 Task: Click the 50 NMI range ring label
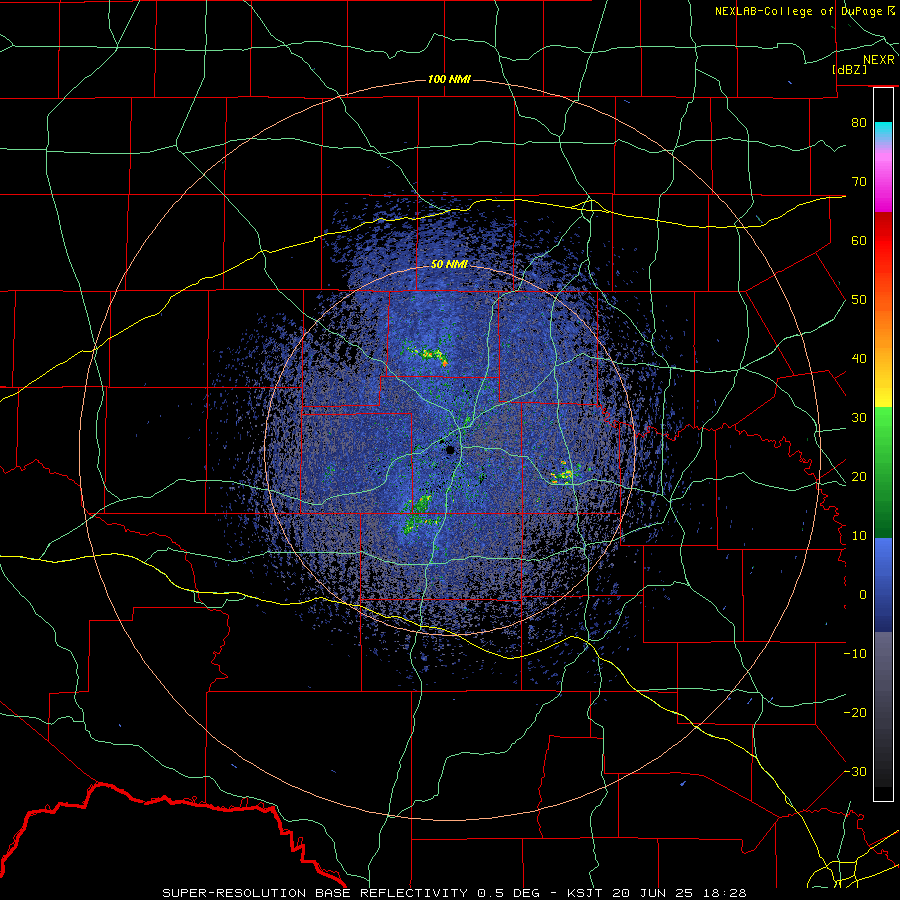coord(449,265)
